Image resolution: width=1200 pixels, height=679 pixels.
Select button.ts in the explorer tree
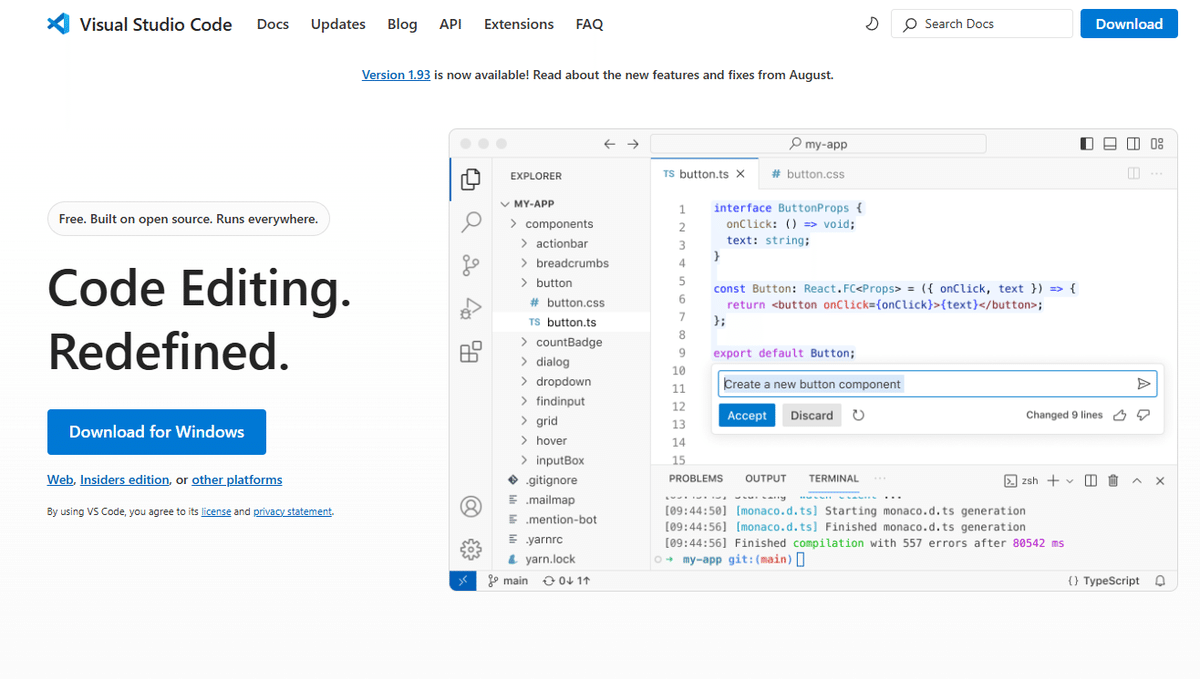[571, 322]
